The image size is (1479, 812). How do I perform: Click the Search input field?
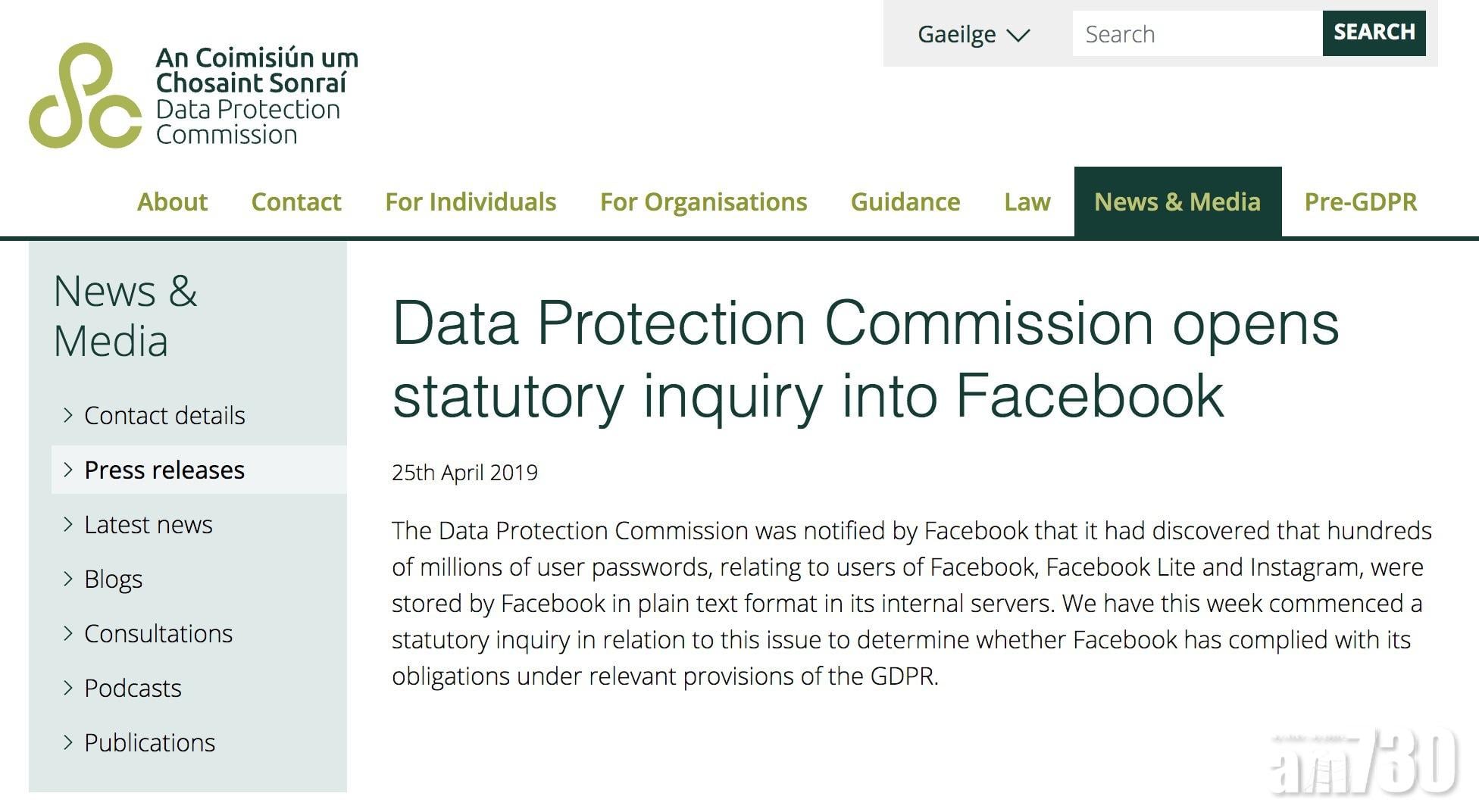click(x=1196, y=34)
